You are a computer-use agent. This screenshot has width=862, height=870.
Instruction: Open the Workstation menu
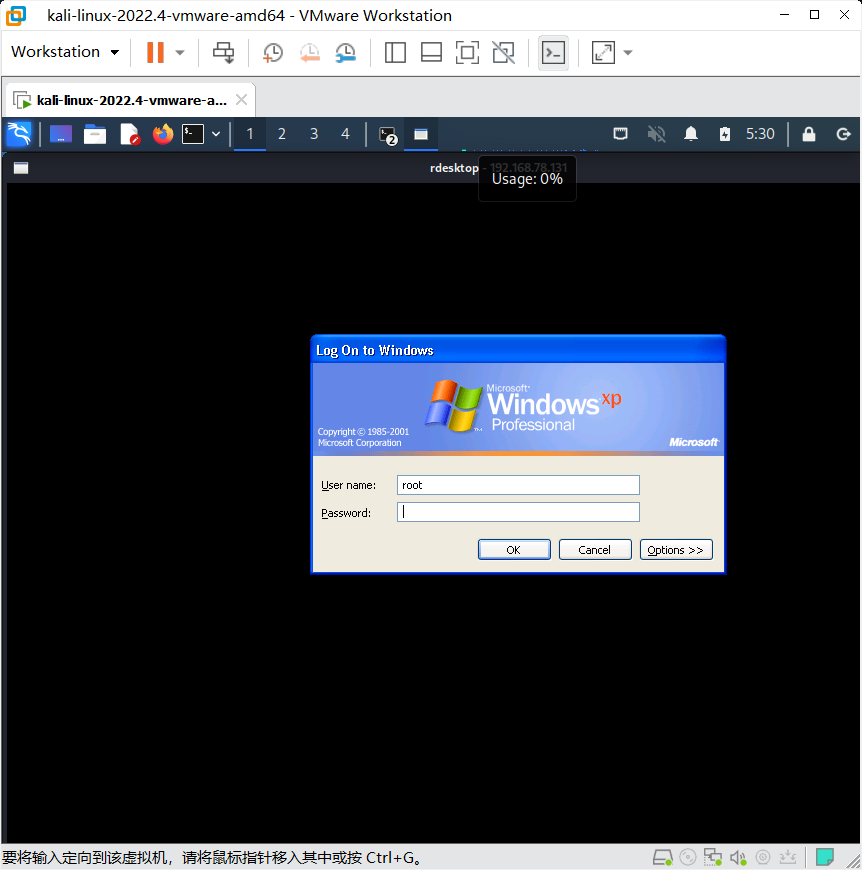(65, 52)
